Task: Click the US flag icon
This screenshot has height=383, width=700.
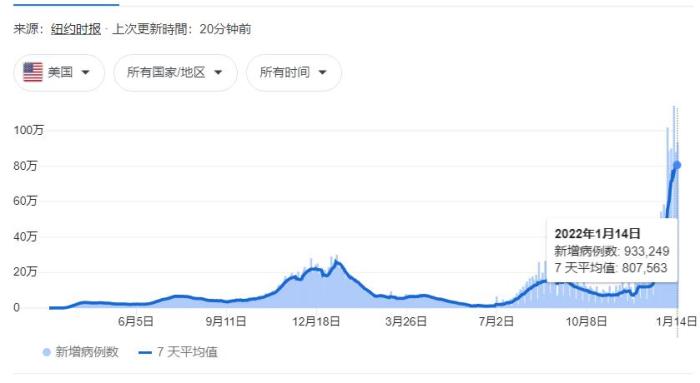Action: (33, 72)
